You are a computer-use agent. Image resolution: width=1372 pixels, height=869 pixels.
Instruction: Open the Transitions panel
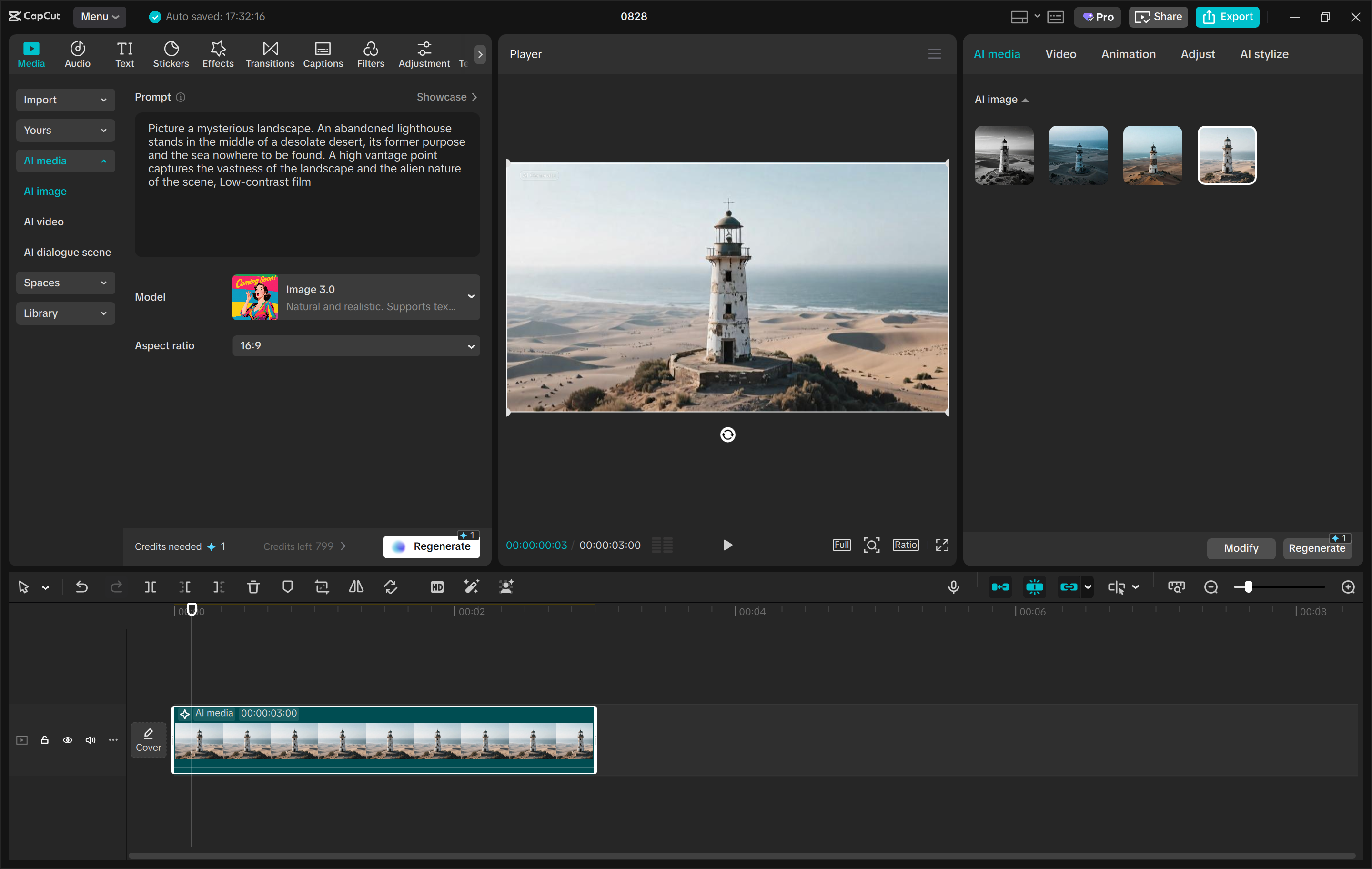(270, 54)
